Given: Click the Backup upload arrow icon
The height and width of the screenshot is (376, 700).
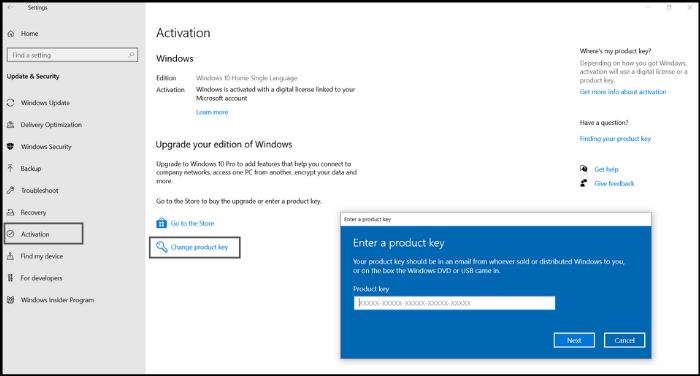Looking at the screenshot, I should 11,168.
